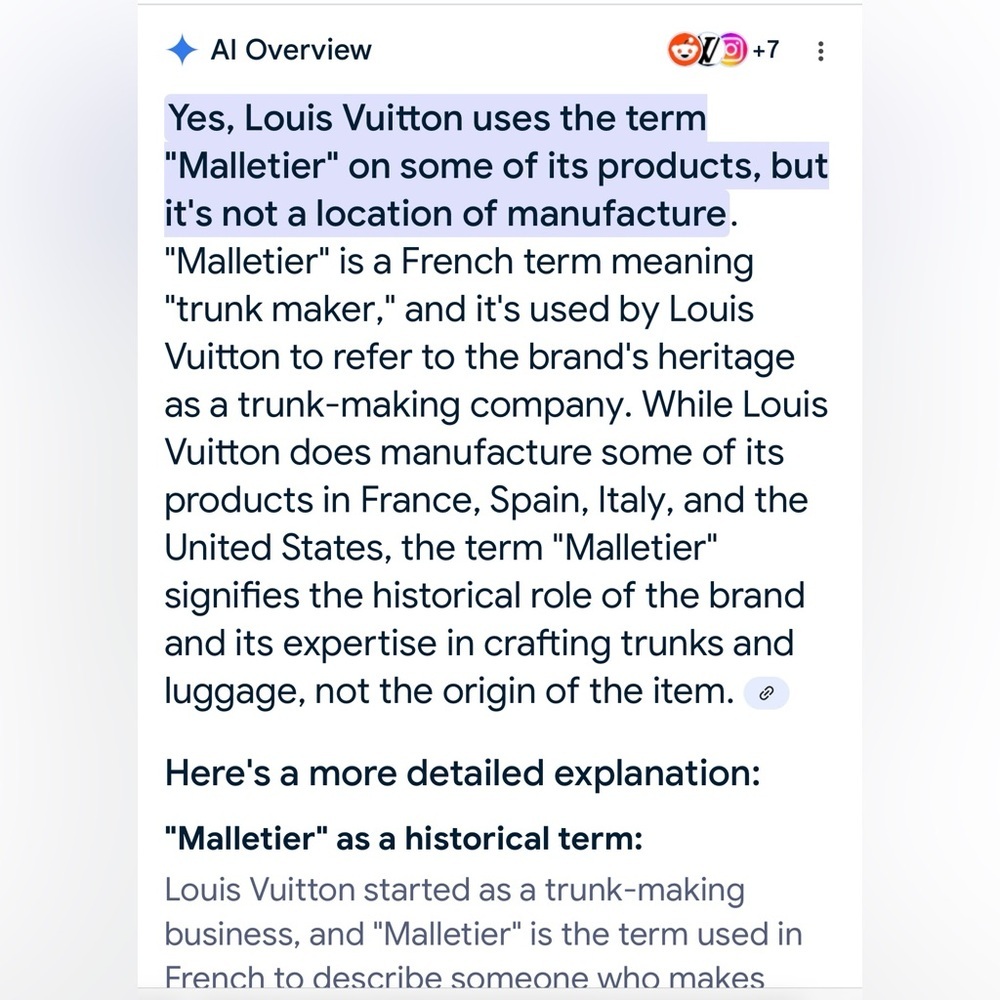
Task: Click the blue AI sparkle icon
Action: click(x=182, y=50)
